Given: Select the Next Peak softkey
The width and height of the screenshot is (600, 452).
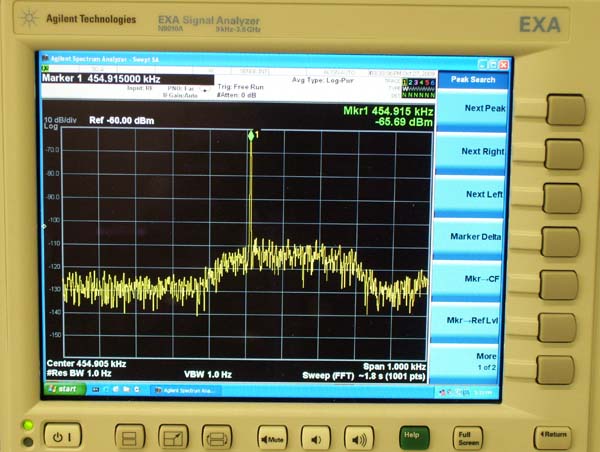Looking at the screenshot, I should click(x=473, y=110).
